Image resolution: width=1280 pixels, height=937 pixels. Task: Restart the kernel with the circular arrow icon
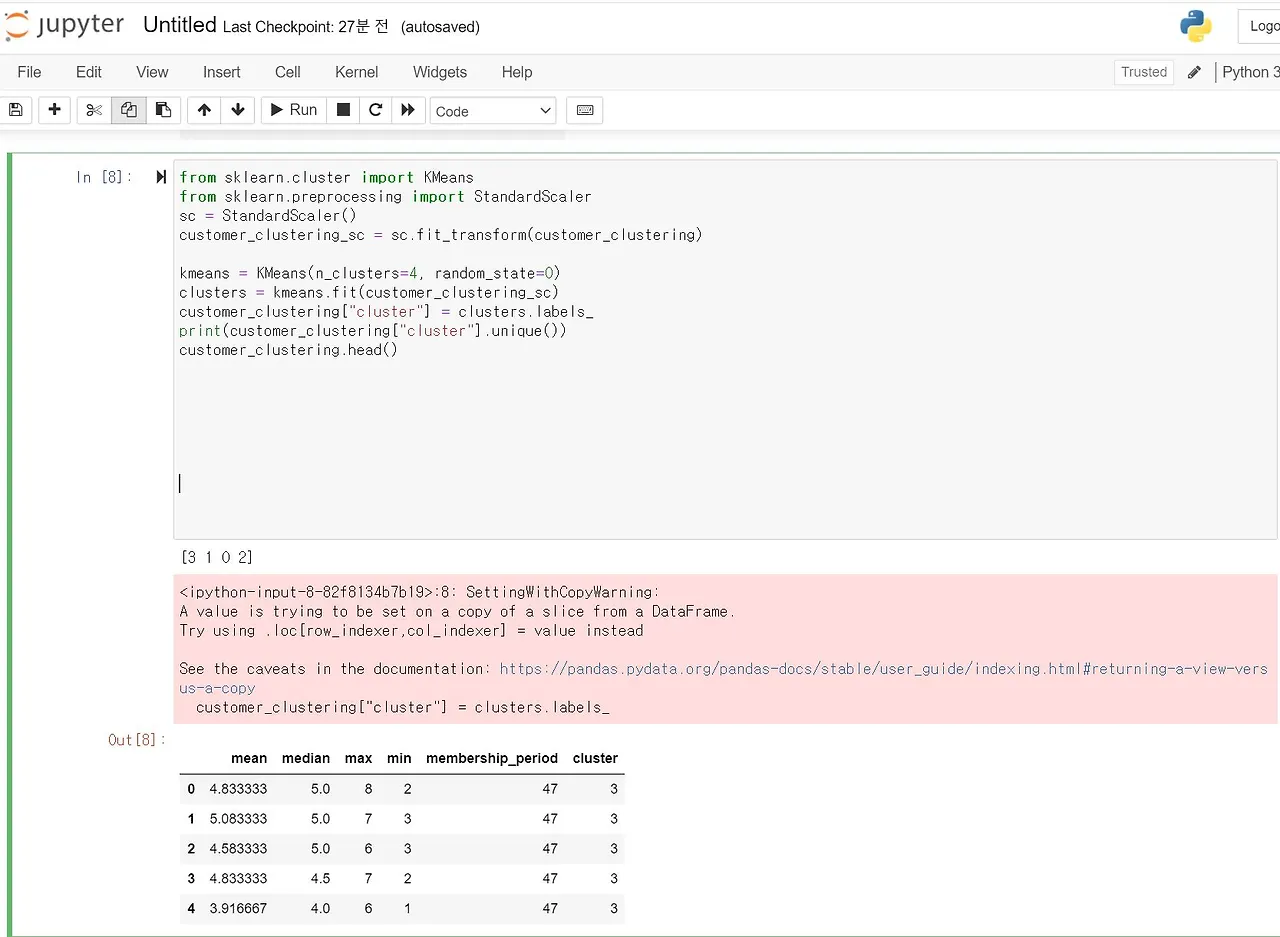[375, 110]
